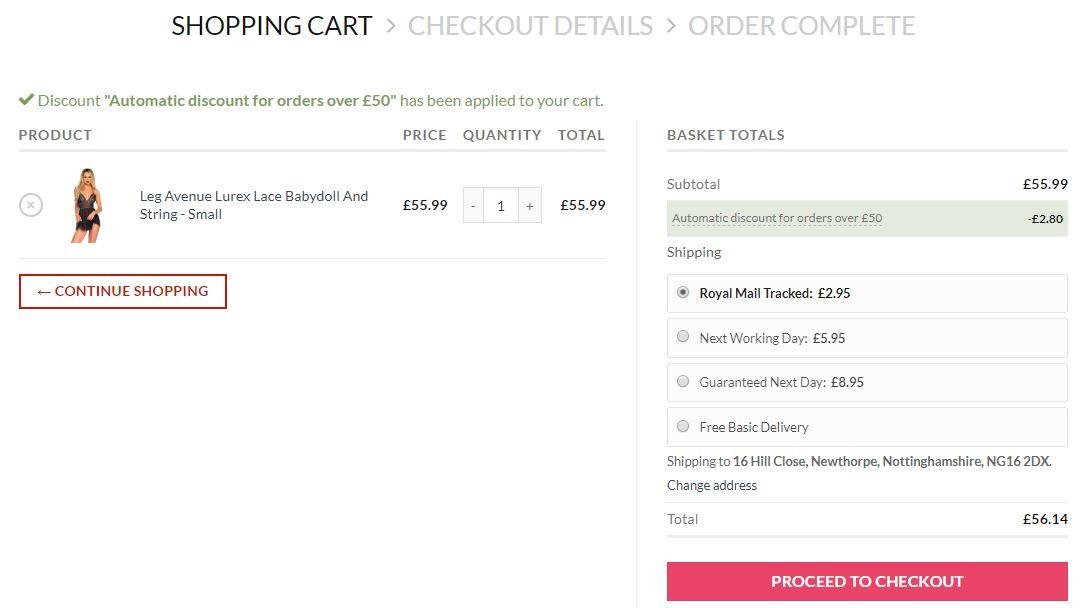Click the chevron before Order Complete
Screen dimensions: 1083x608
(x=671, y=26)
